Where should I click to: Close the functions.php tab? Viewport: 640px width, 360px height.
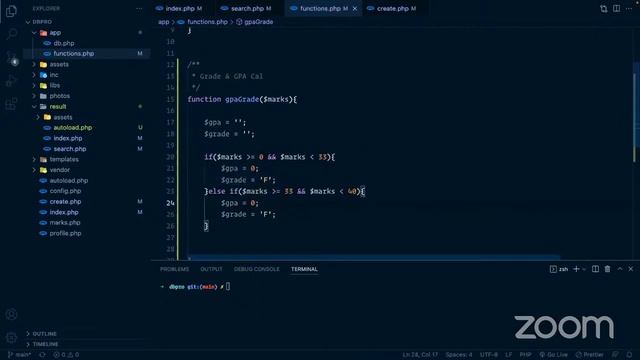355,9
